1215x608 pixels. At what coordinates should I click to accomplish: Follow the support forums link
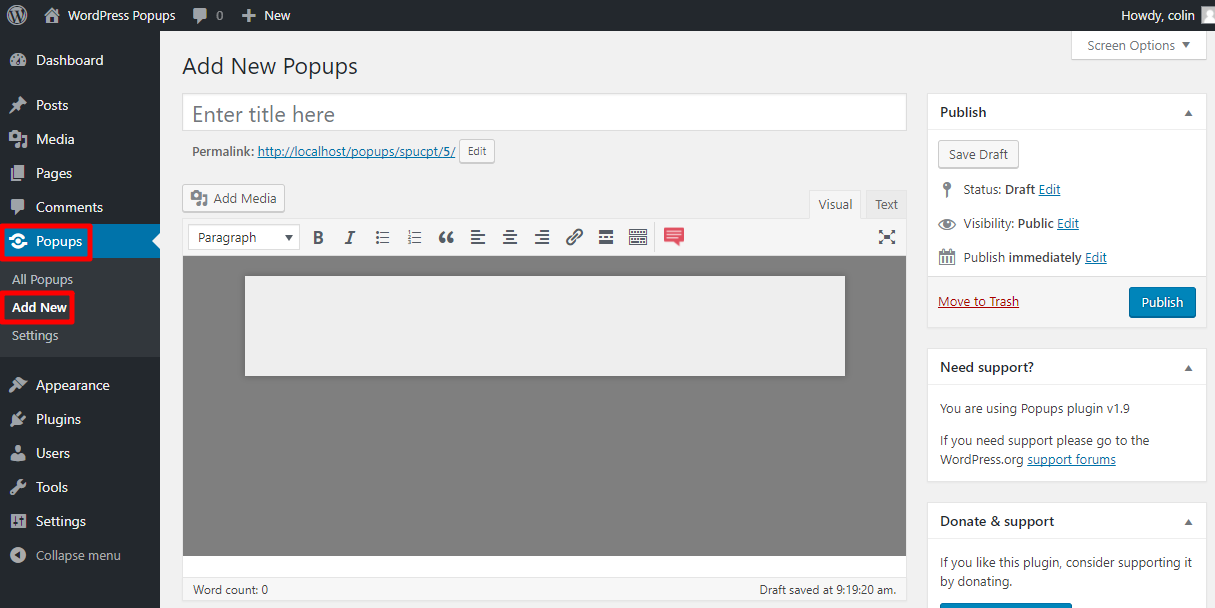tap(1071, 459)
